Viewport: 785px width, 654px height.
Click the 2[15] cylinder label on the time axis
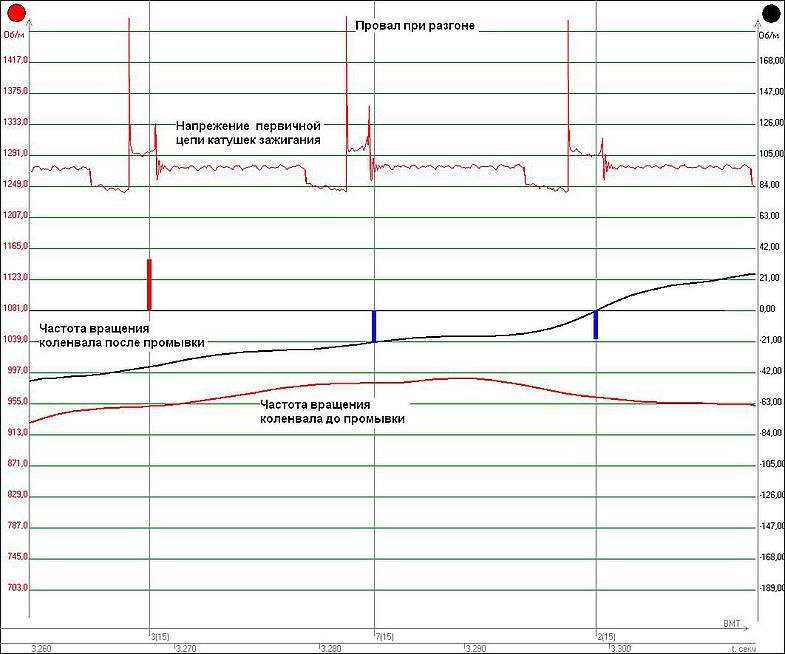pyautogui.click(x=606, y=636)
